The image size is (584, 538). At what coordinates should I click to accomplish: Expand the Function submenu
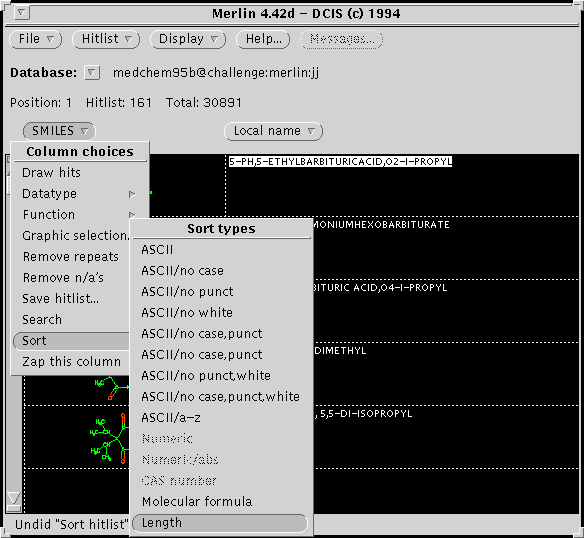click(x=80, y=215)
